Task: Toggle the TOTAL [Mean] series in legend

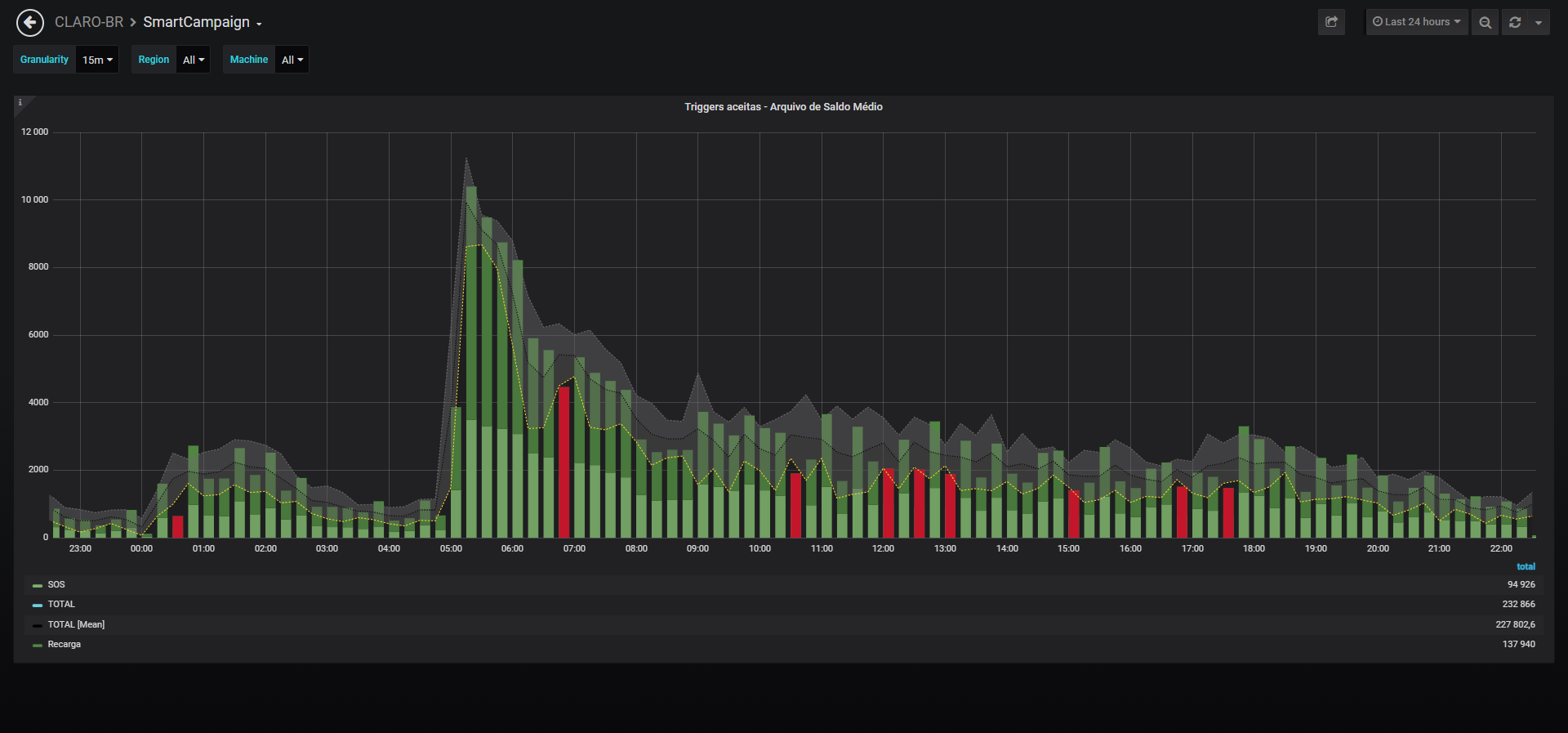Action: point(76,624)
